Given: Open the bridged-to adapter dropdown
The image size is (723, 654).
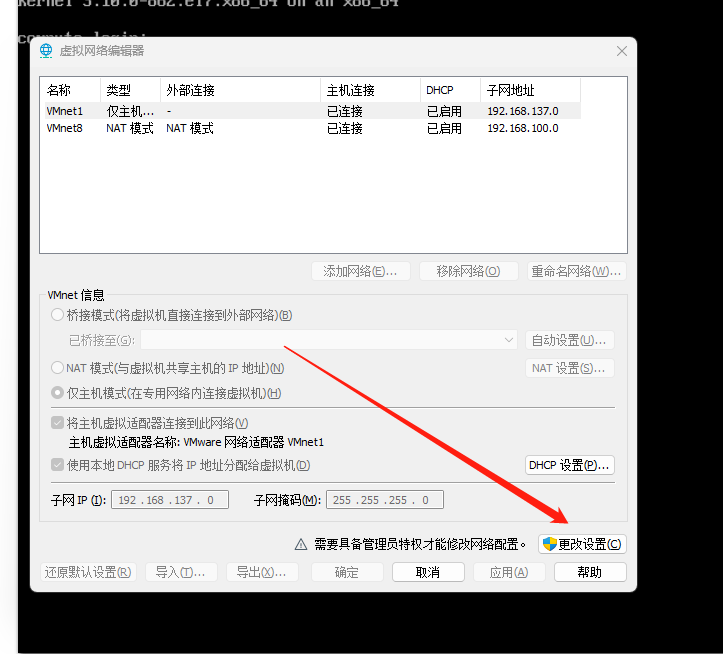Looking at the screenshot, I should (329, 340).
